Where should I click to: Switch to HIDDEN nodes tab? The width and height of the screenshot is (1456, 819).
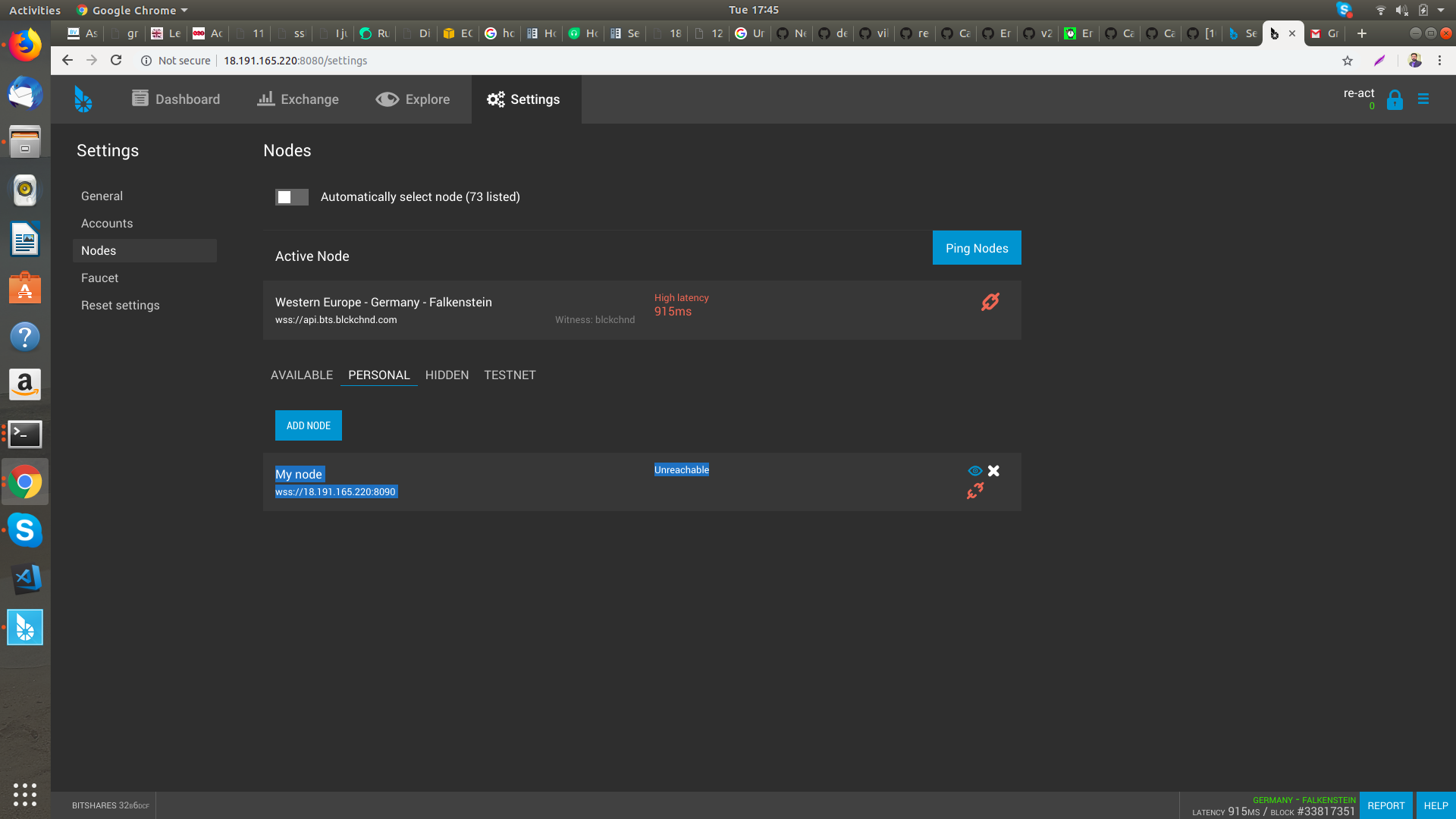pyautogui.click(x=447, y=375)
